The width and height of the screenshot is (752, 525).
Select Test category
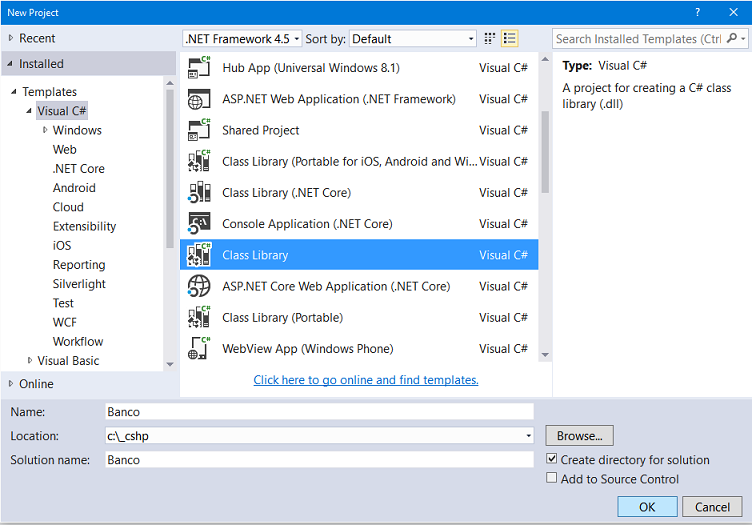pos(63,303)
